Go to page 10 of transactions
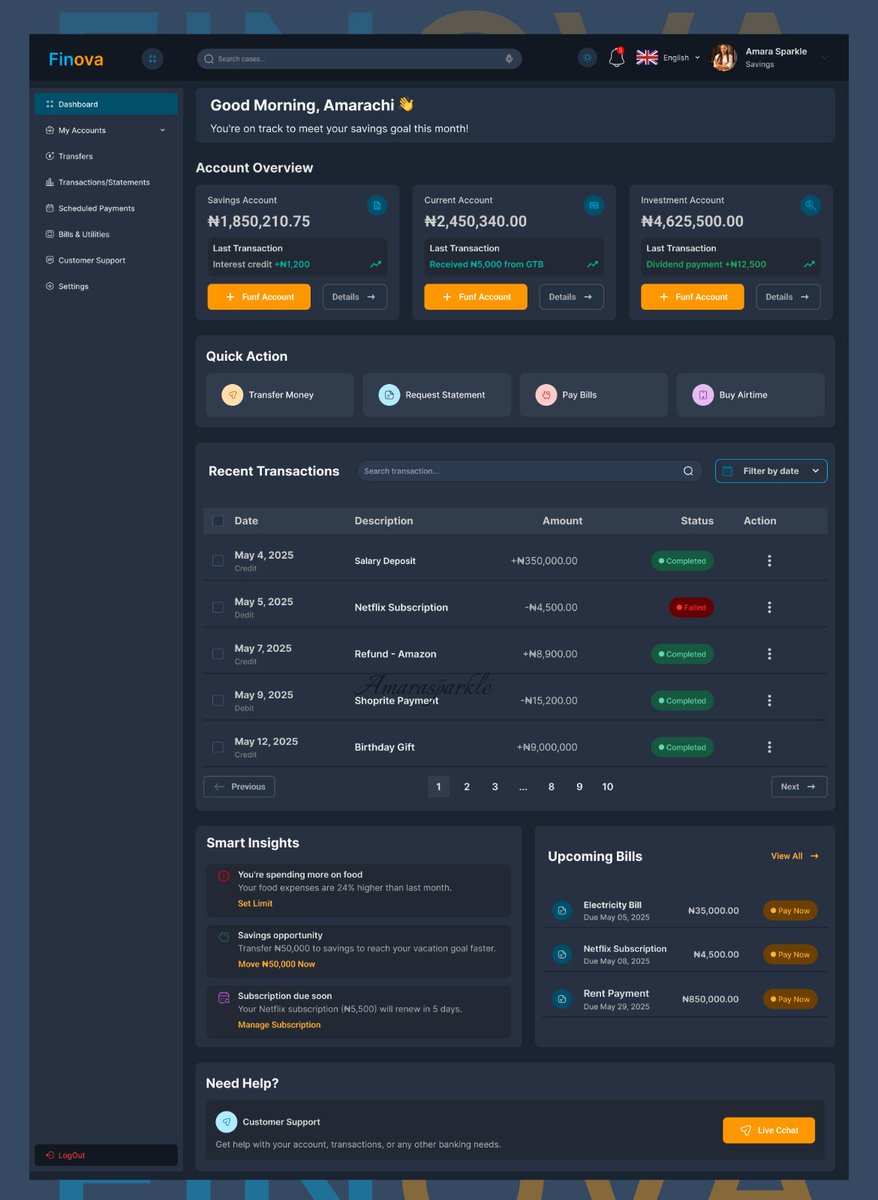Screen dimensions: 878x1200 click(607, 787)
